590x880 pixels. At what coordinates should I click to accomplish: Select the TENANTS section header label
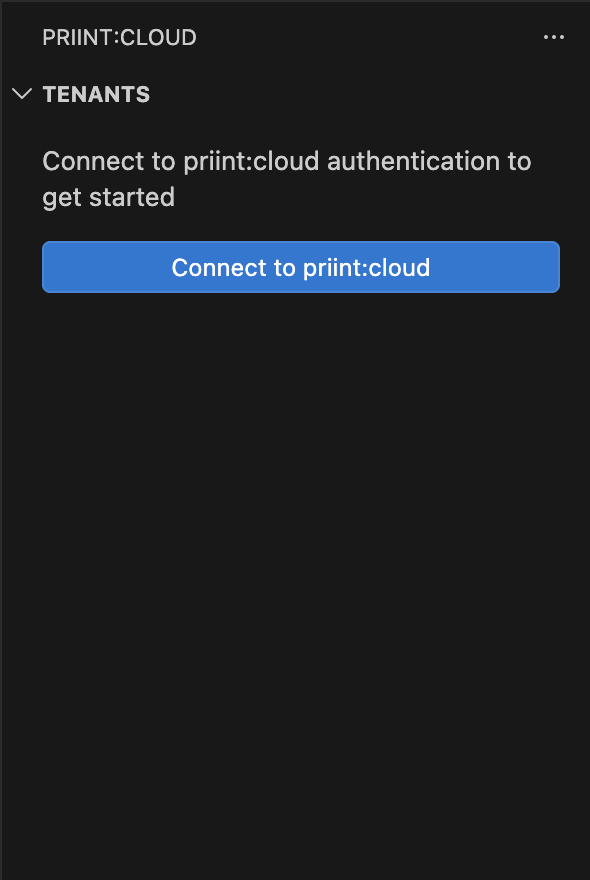click(x=96, y=94)
